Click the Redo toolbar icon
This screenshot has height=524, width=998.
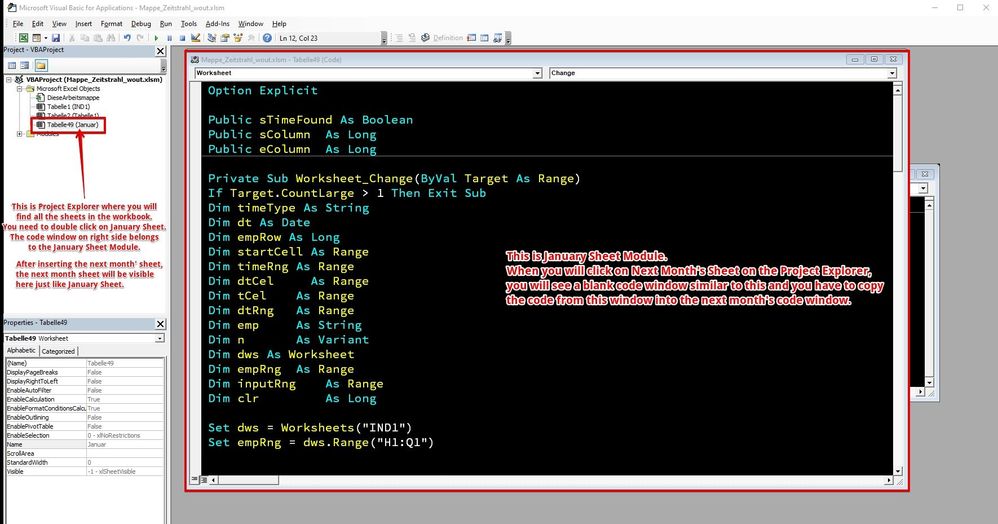click(140, 38)
